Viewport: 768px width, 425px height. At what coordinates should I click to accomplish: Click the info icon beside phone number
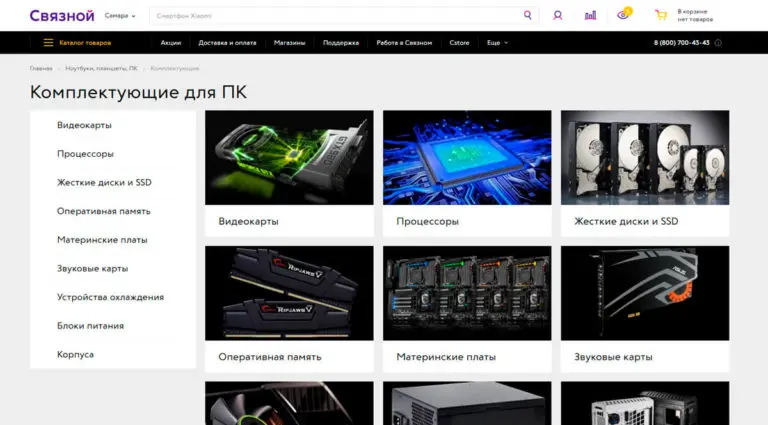[x=718, y=43]
